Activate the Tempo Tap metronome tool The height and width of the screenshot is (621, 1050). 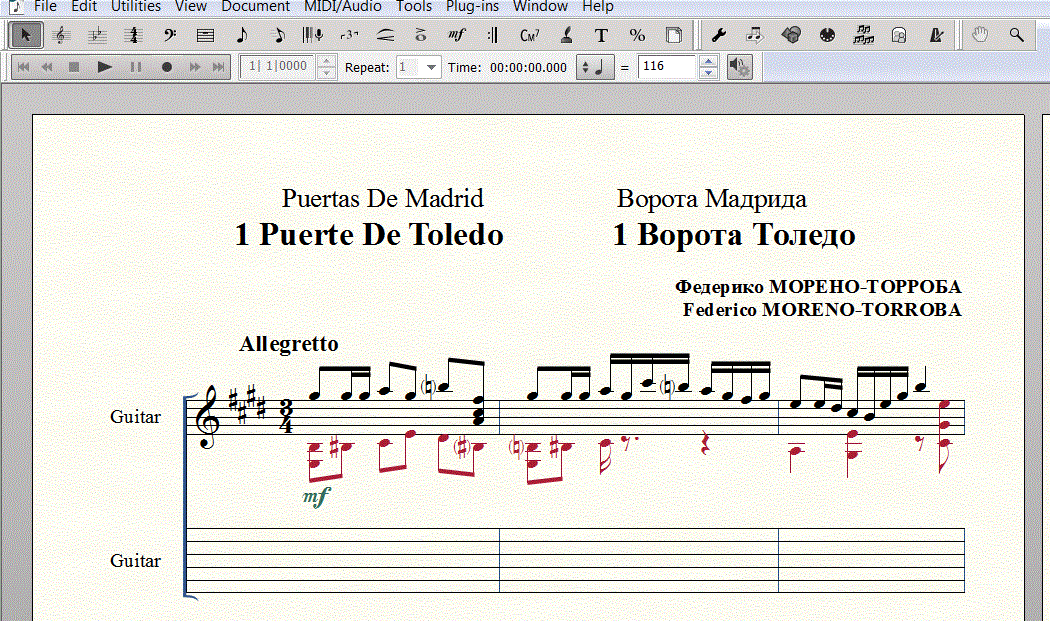click(936, 35)
